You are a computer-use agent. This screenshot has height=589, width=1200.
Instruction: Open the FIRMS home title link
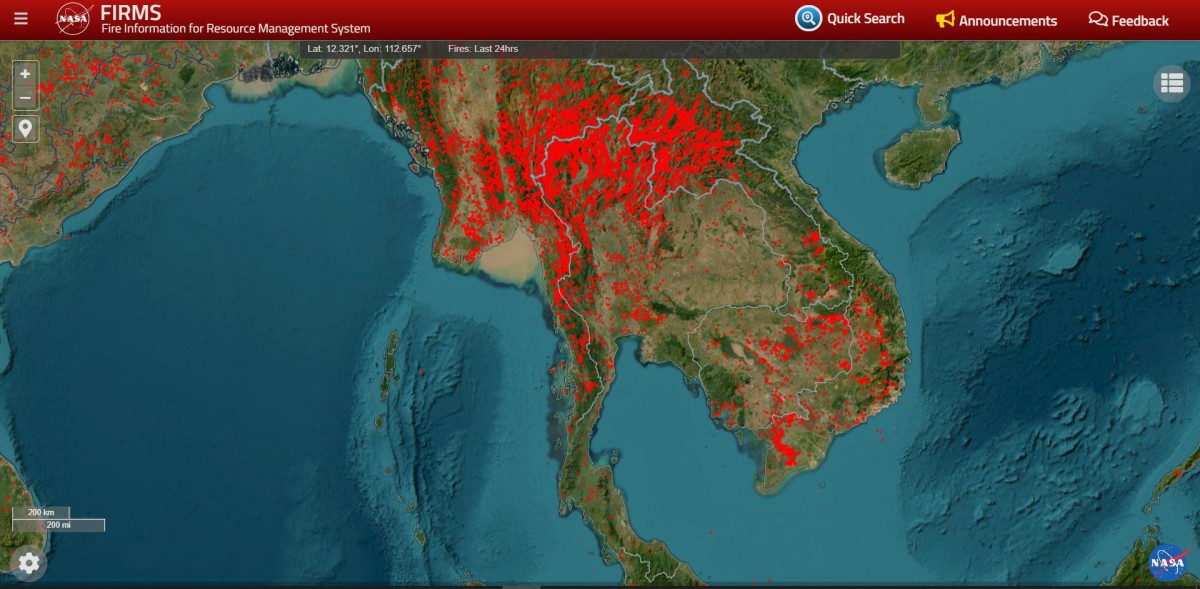coord(131,13)
